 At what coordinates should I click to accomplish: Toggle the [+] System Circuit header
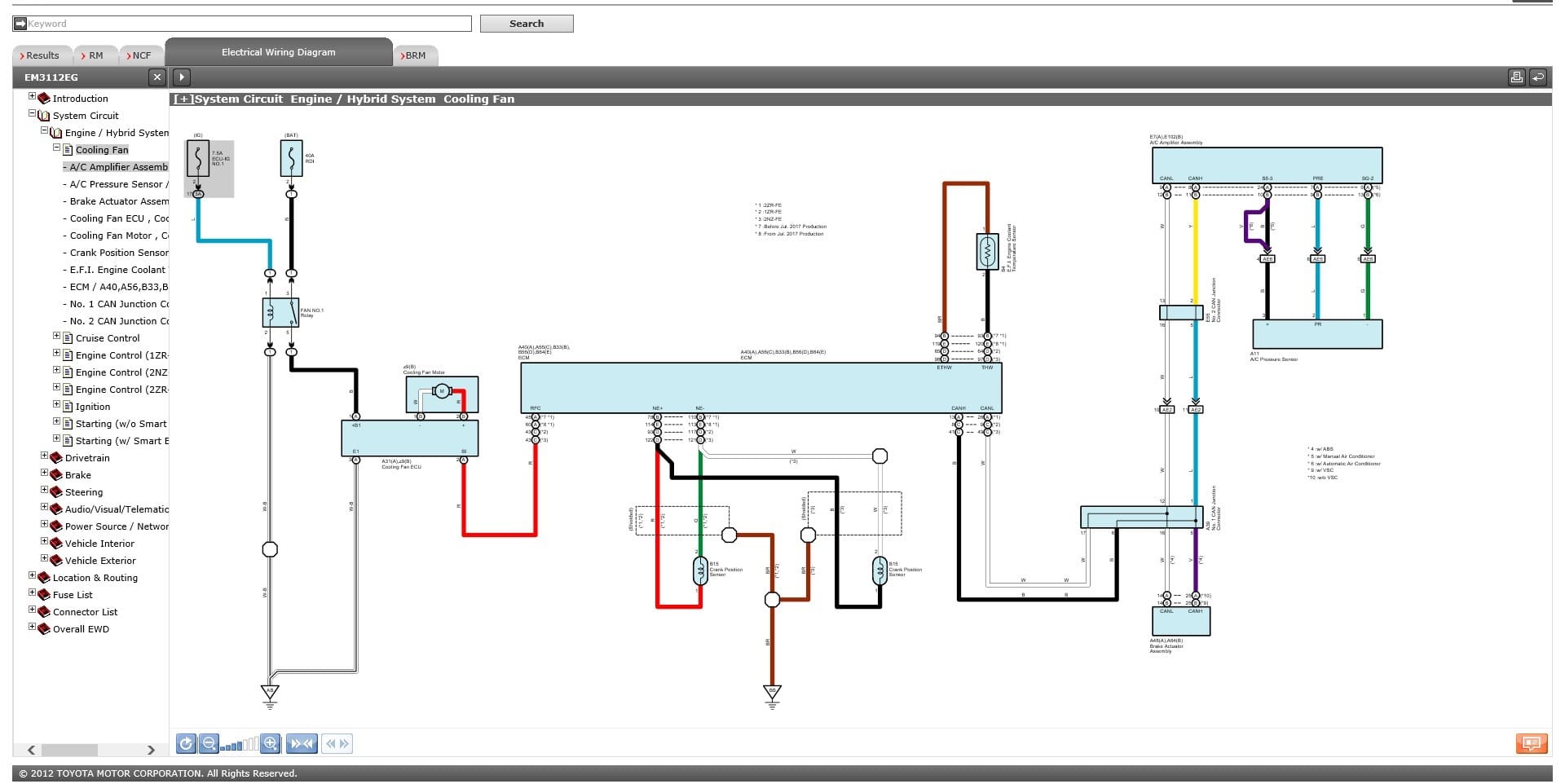(x=183, y=99)
